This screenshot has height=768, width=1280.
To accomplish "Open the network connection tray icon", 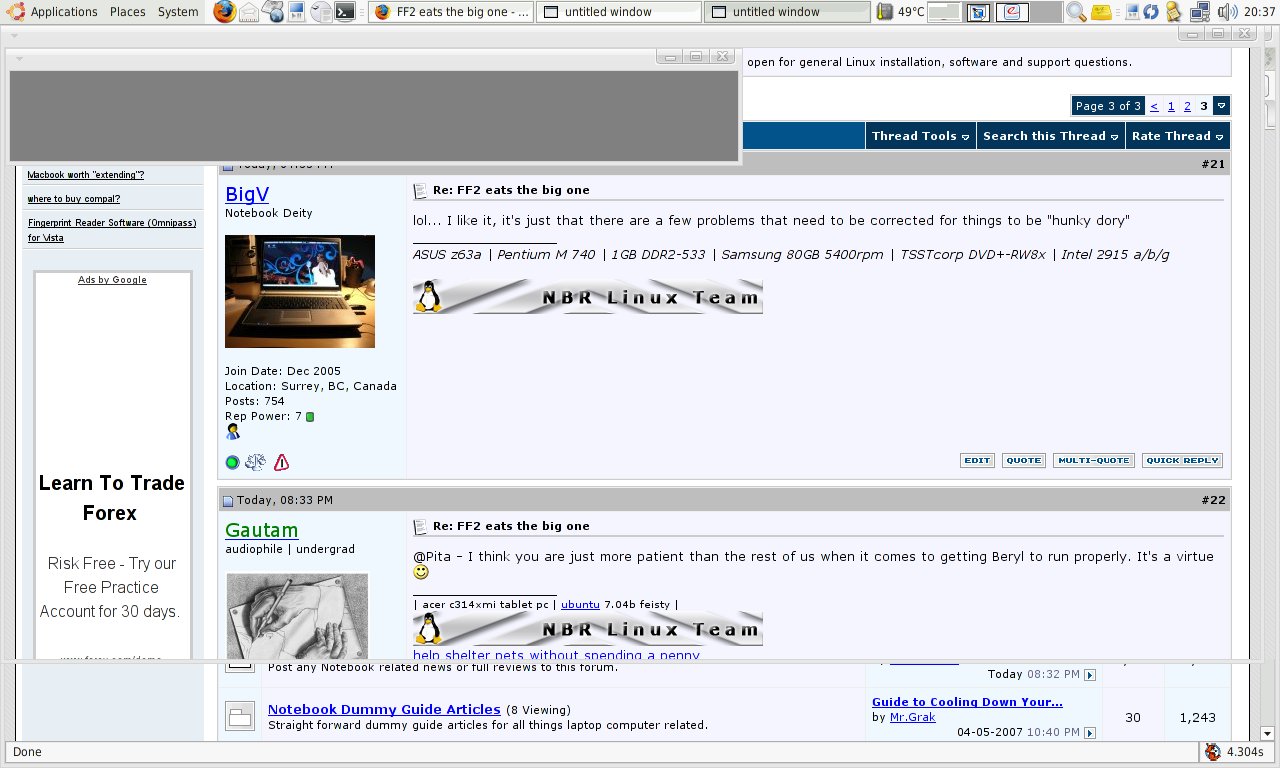I will click(x=1199, y=12).
